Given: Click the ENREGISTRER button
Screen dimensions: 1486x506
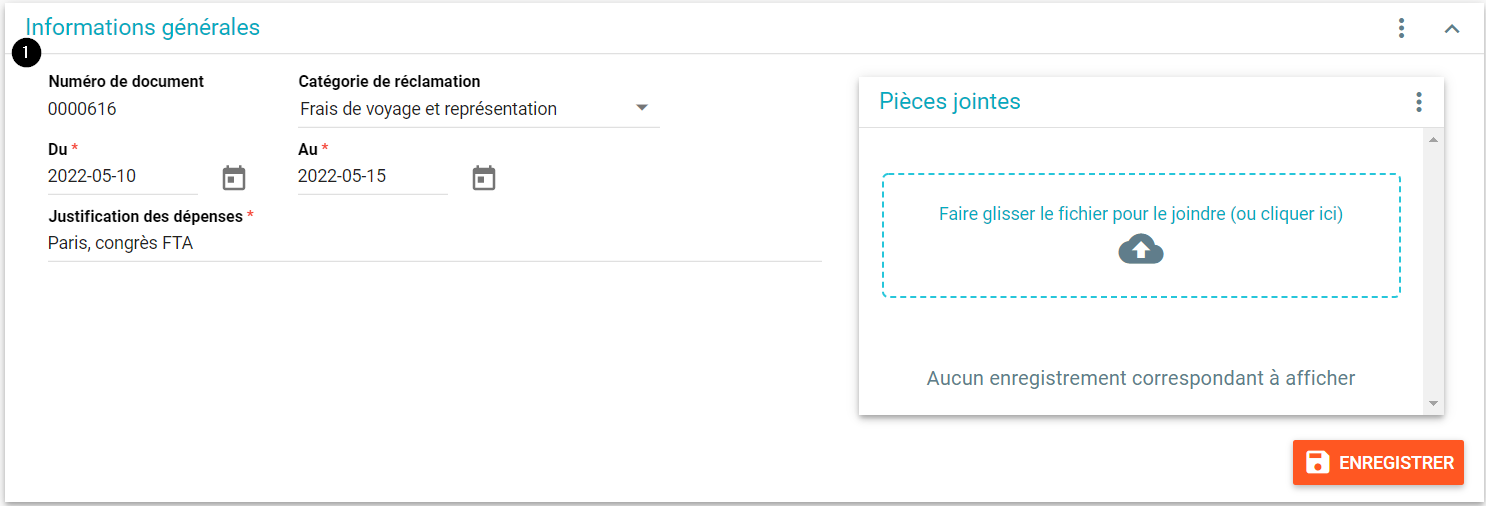Looking at the screenshot, I should click(x=1378, y=462).
